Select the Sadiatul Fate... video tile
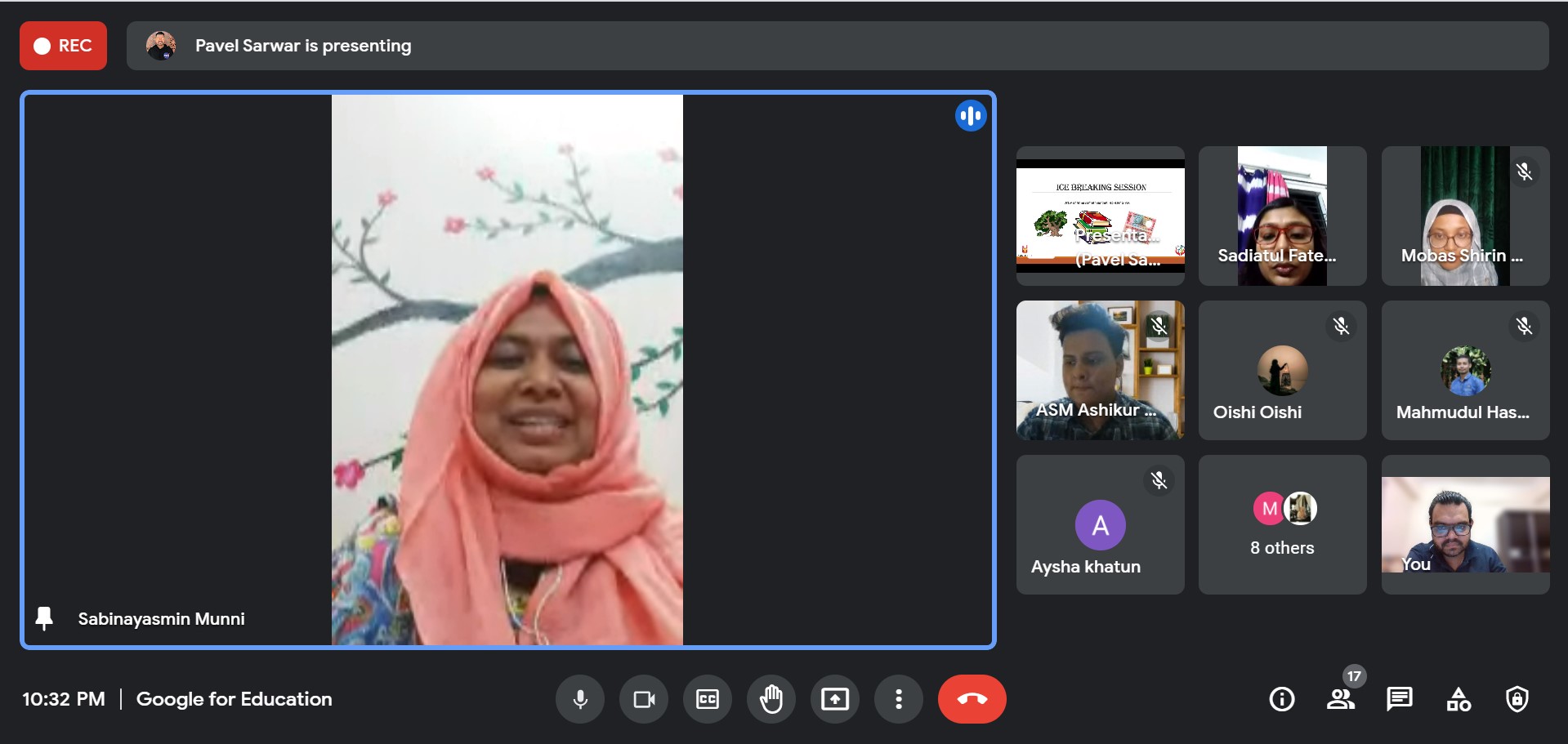This screenshot has width=1568, height=744. 1282,216
